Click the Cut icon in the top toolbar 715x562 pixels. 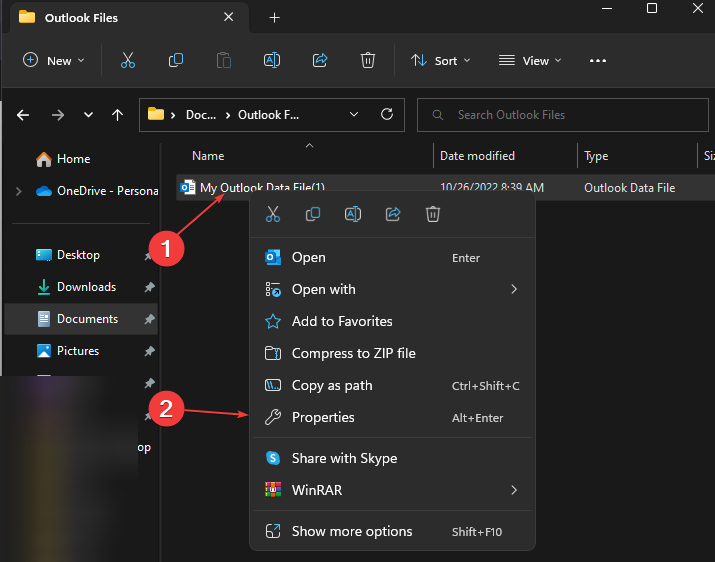tap(128, 60)
